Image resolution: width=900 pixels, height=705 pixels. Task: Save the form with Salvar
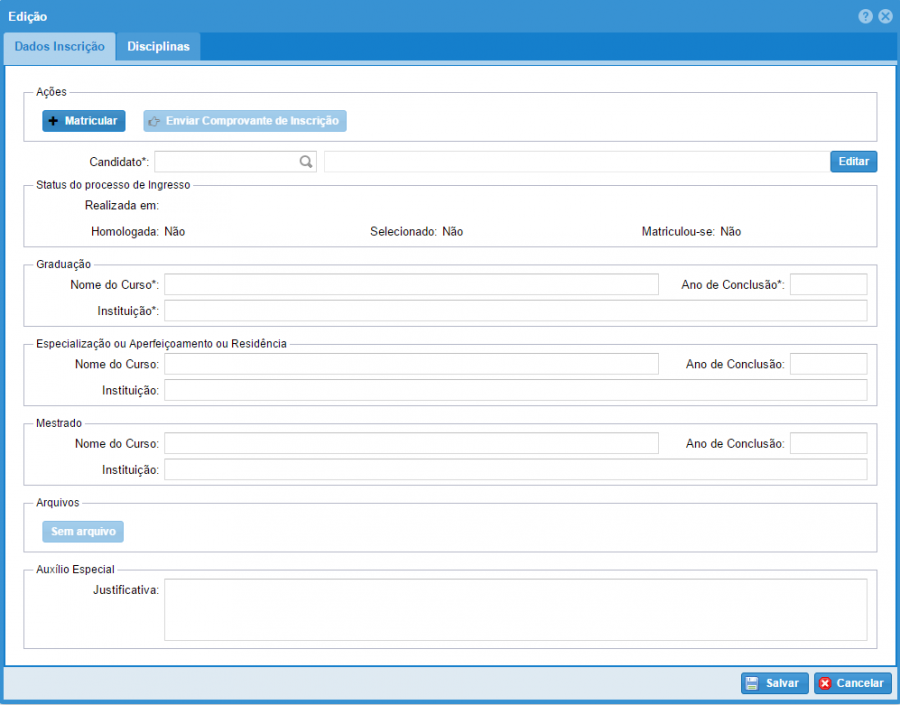(774, 683)
